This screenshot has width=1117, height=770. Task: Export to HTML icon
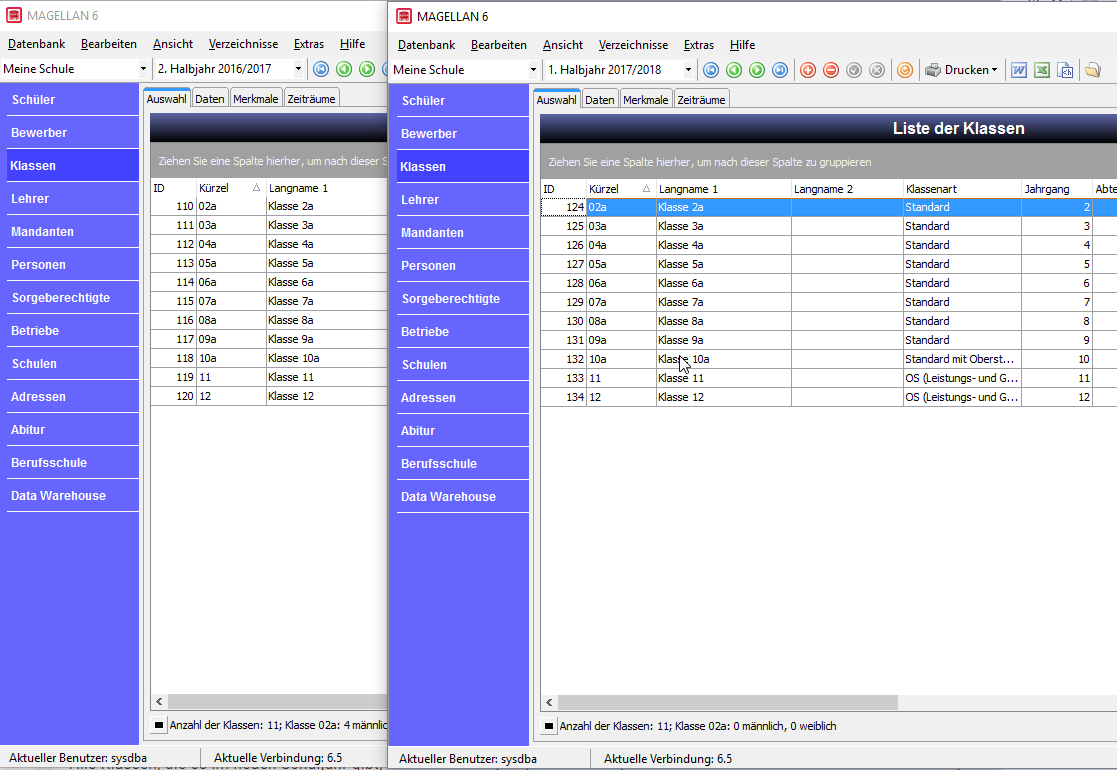click(1065, 70)
